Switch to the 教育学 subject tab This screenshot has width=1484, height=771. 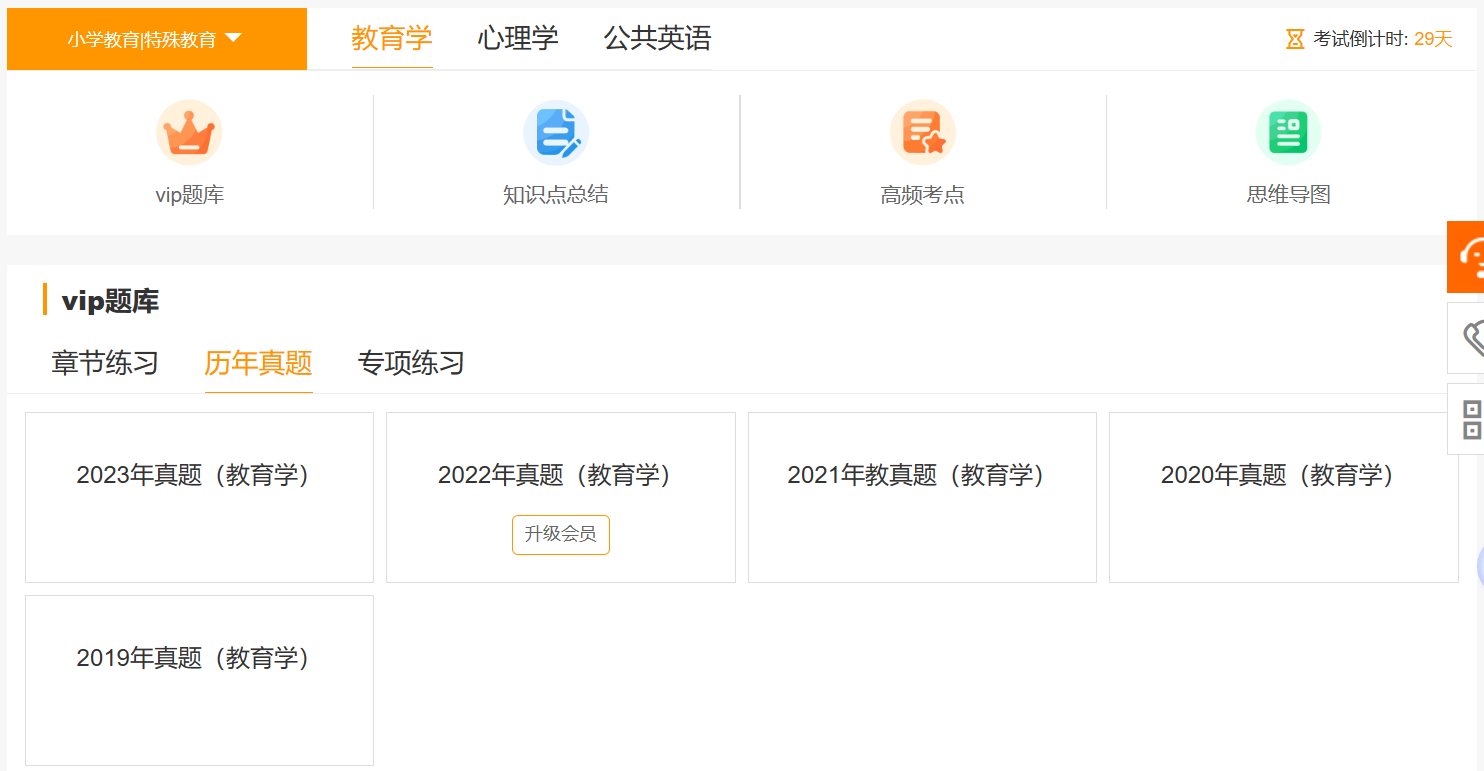(x=392, y=39)
